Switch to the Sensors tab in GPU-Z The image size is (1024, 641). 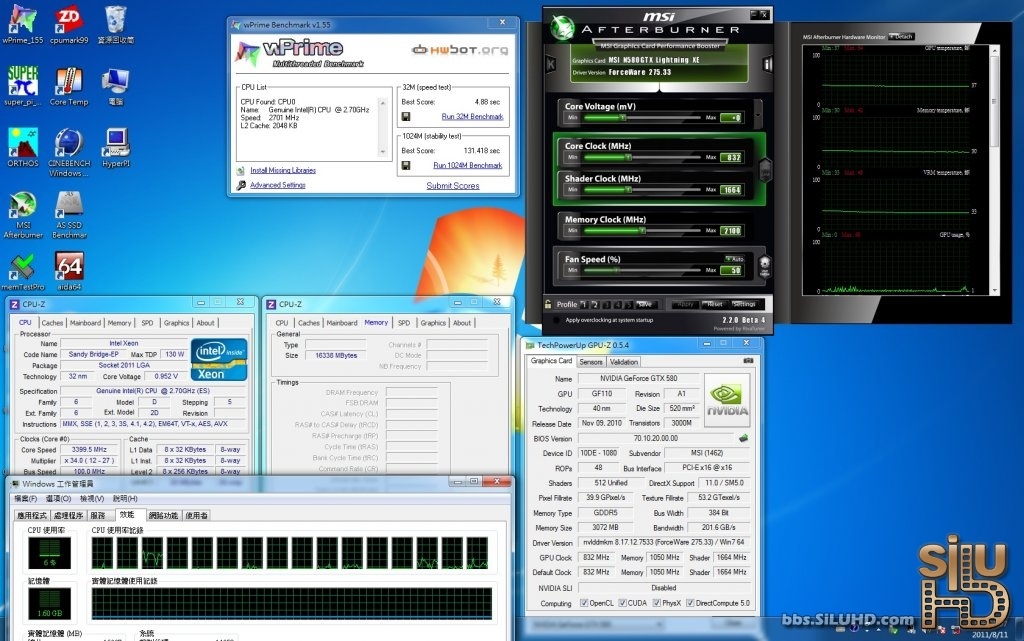(591, 362)
